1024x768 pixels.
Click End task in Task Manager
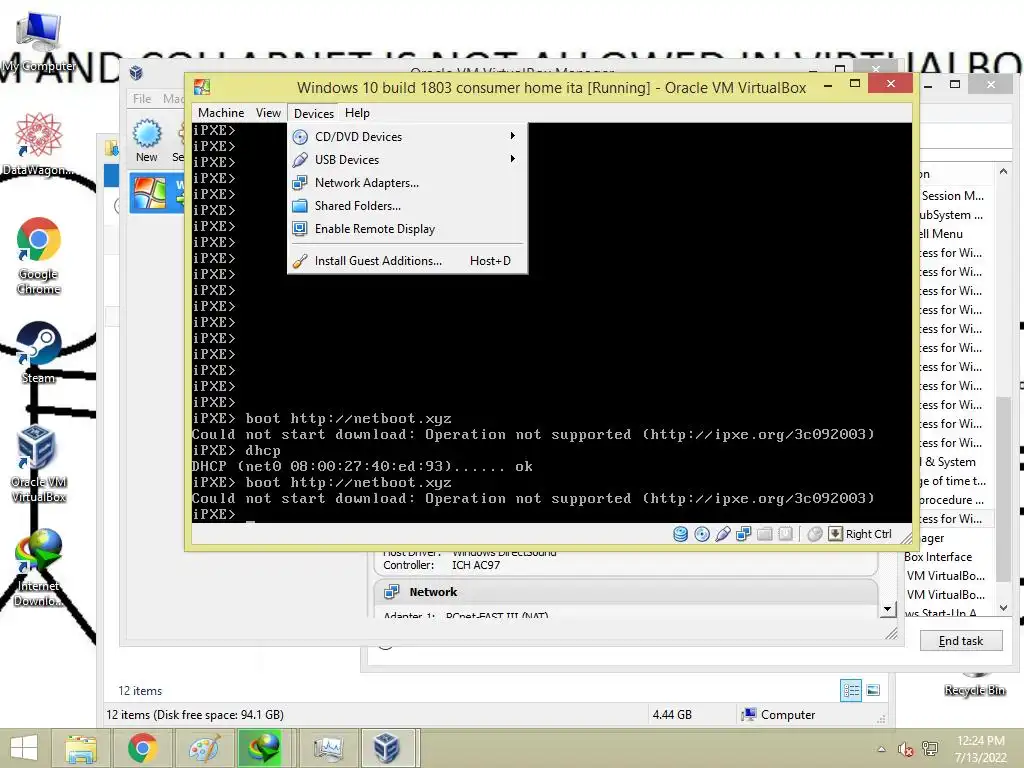point(961,641)
